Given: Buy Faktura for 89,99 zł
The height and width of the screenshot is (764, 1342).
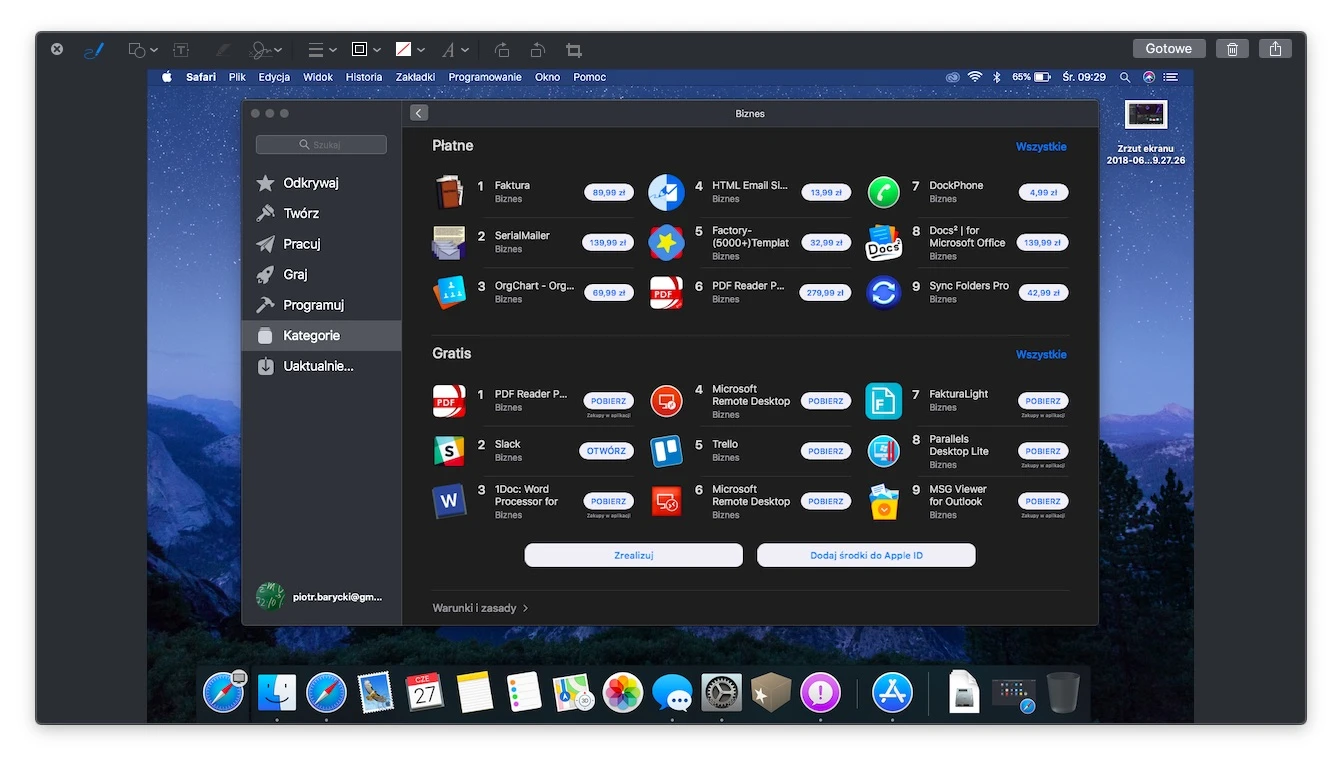Looking at the screenshot, I should click(608, 192).
